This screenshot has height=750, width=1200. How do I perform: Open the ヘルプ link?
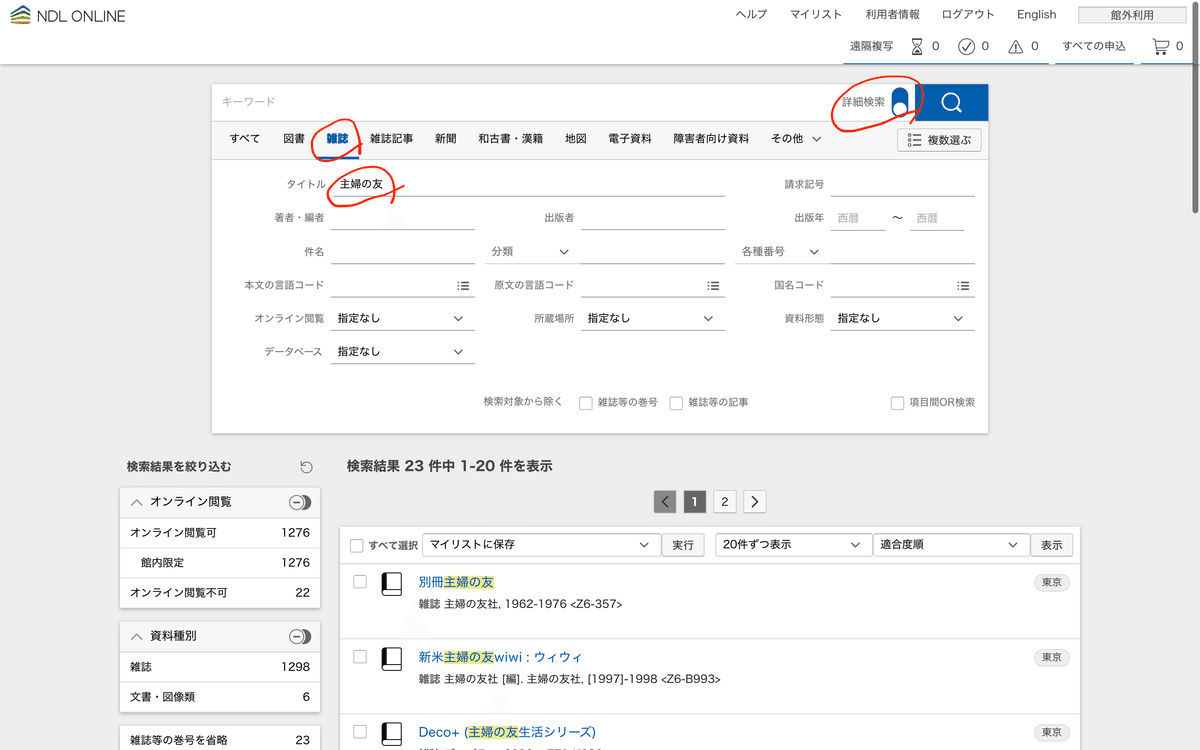pos(751,14)
